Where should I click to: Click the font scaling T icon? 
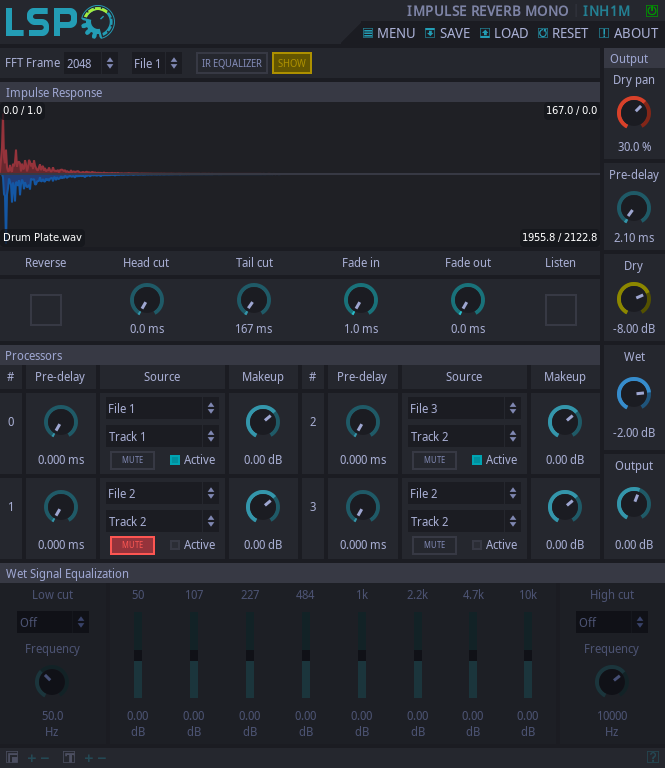point(69,758)
